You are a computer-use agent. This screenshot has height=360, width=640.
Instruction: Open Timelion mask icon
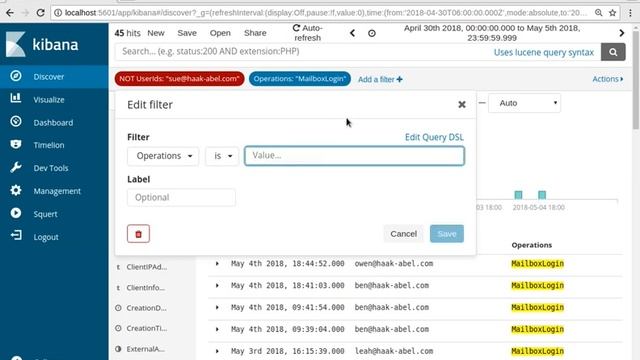pyautogui.click(x=16, y=144)
